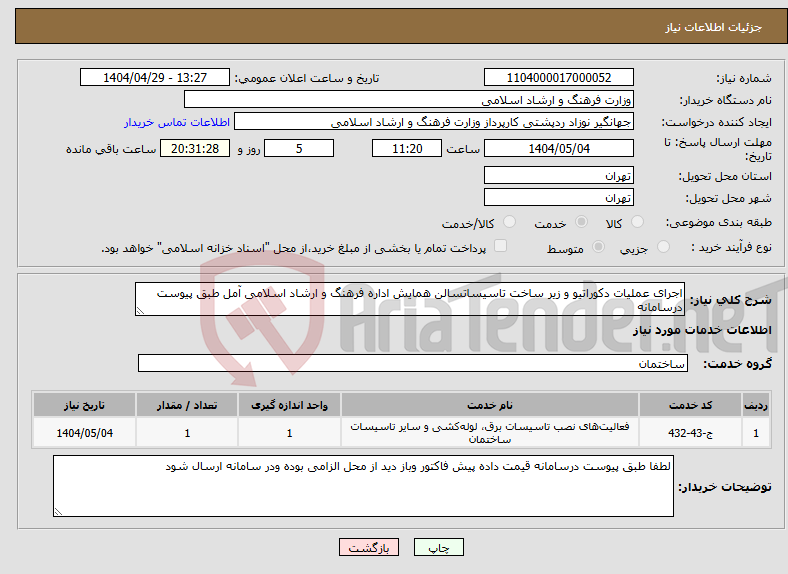788x574 pixels.
Task: Click the واحد اندازه گیری column header
Action: (x=289, y=405)
